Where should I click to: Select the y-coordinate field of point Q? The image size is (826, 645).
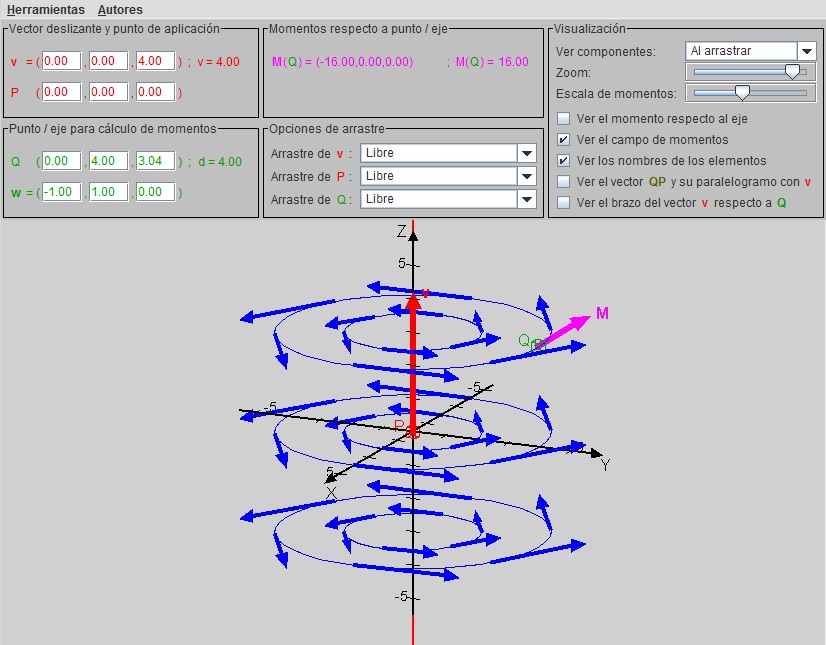[108, 161]
